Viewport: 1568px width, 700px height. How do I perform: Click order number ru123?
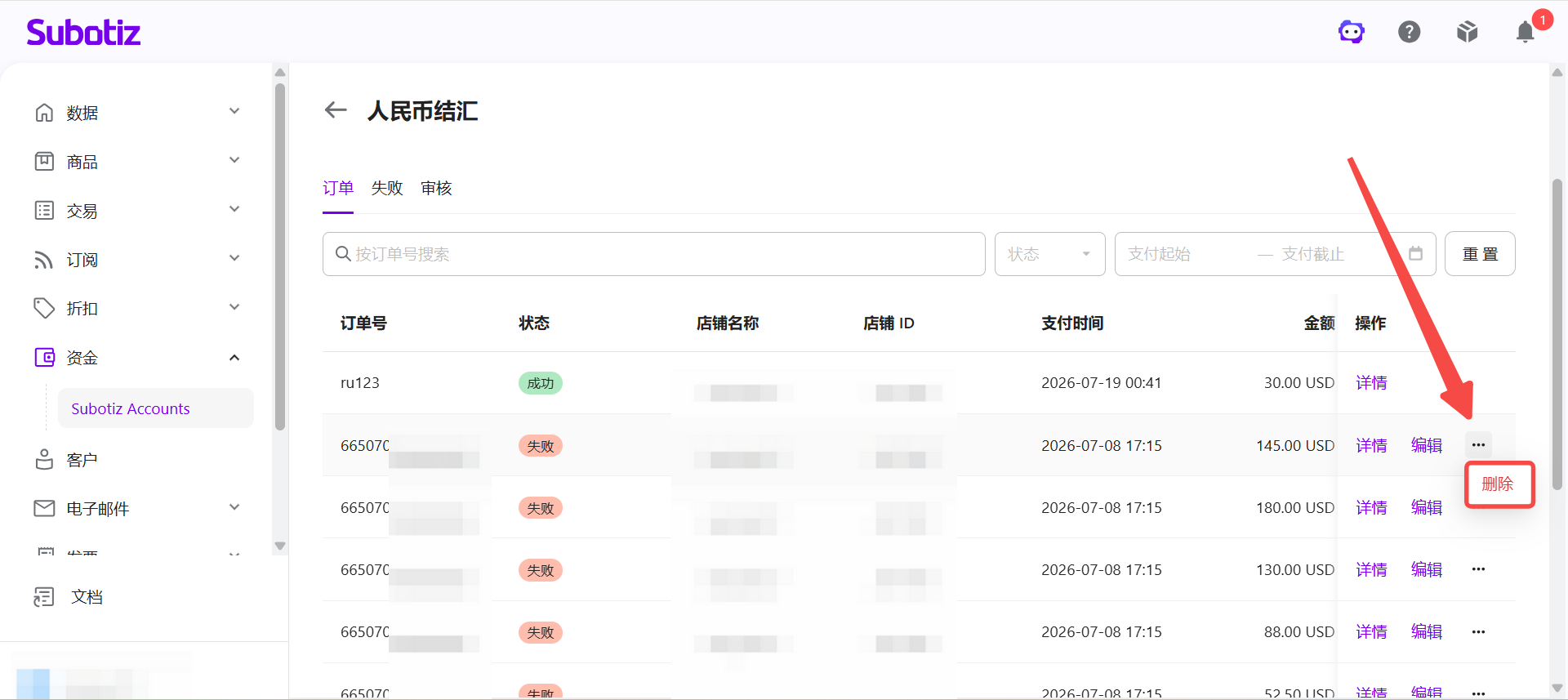(360, 382)
